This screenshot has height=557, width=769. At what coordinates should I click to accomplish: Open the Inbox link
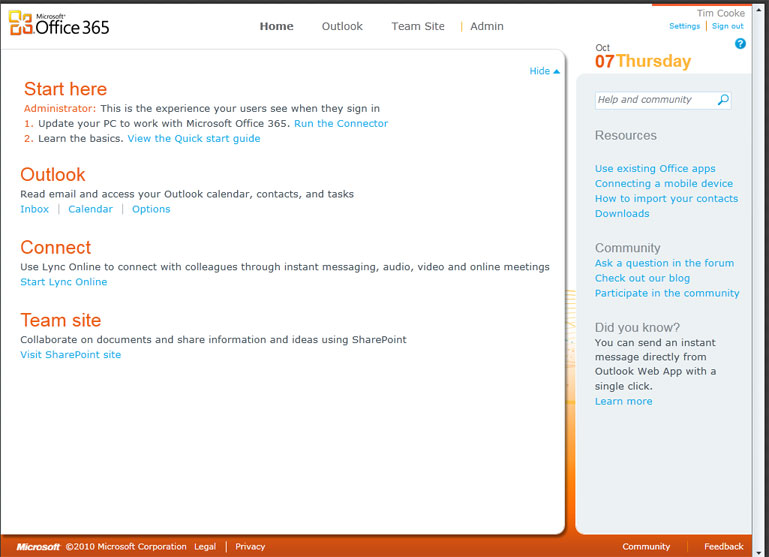[x=34, y=209]
